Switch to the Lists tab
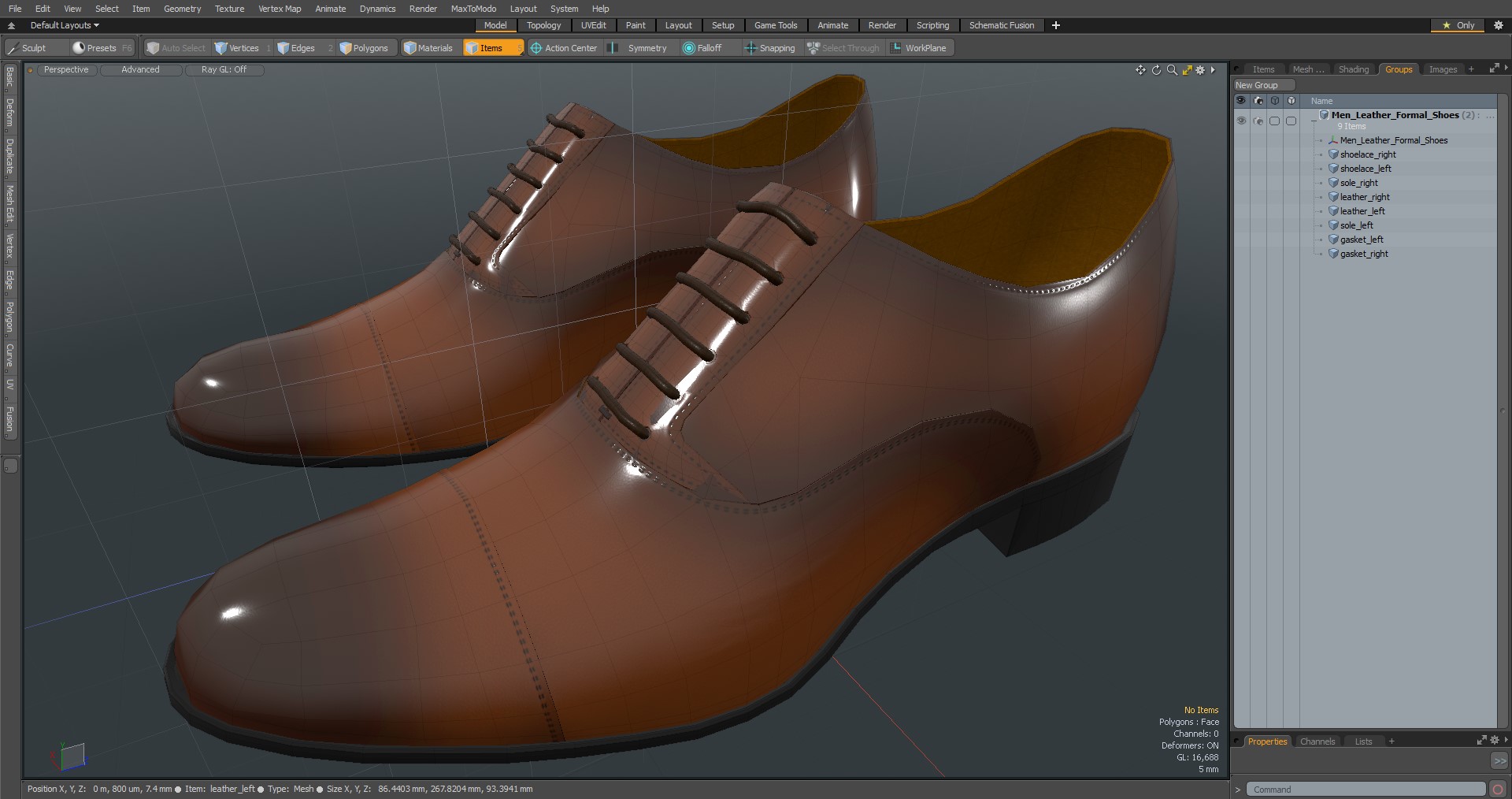 tap(1363, 741)
